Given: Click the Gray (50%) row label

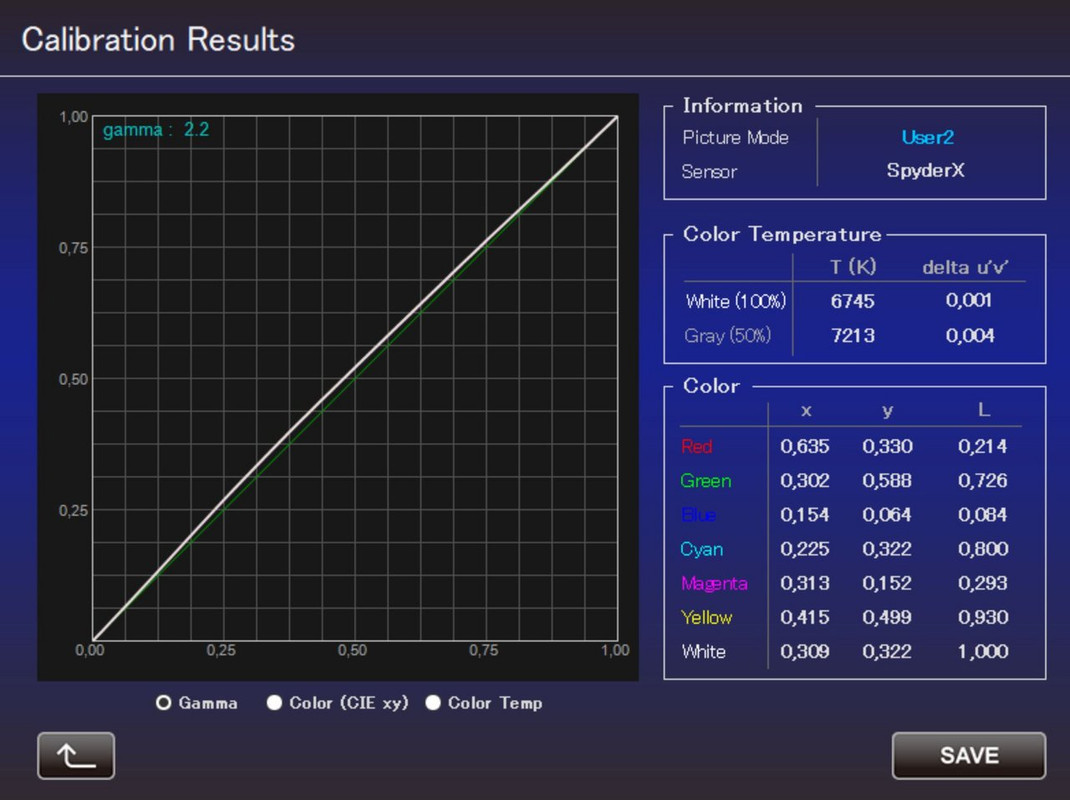Looking at the screenshot, I should click(727, 335).
